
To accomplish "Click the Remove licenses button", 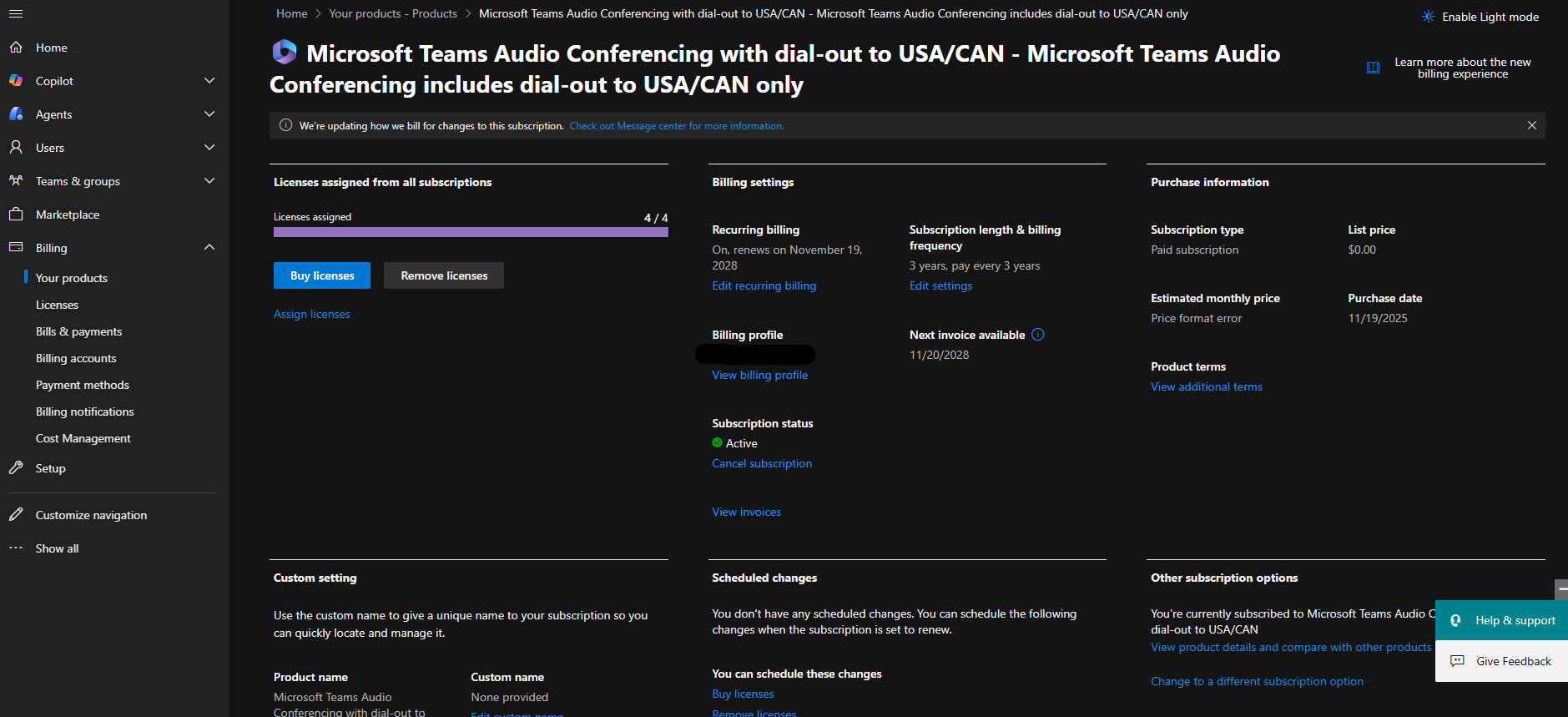I will pos(444,275).
